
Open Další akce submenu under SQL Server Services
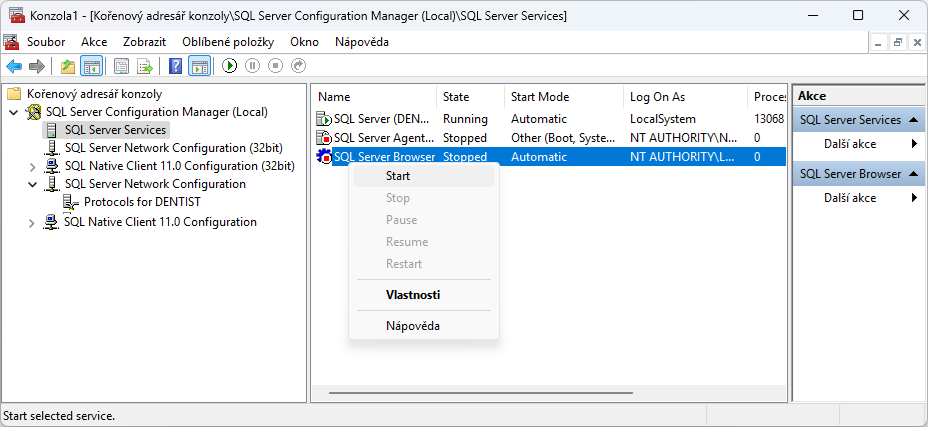click(858, 144)
